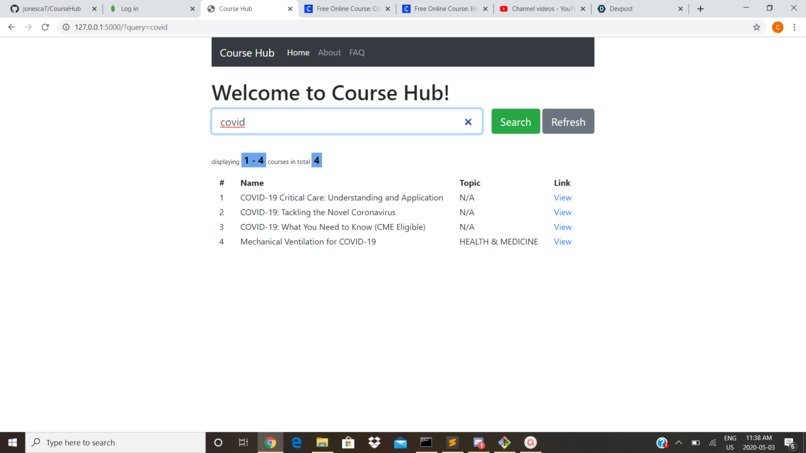Click the Topic column header

pos(470,183)
